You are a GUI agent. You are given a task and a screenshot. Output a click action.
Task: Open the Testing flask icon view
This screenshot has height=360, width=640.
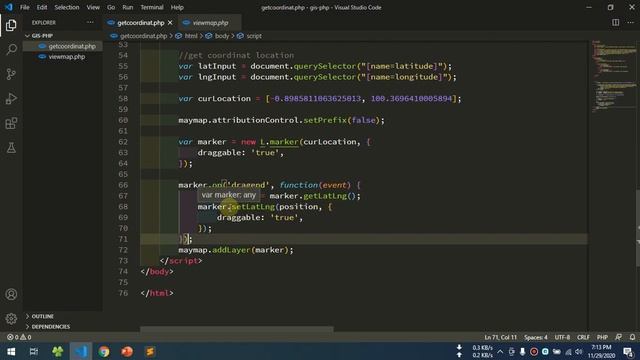(11, 148)
